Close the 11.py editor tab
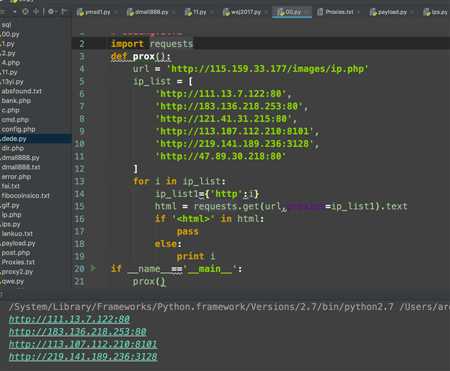 [x=212, y=12]
